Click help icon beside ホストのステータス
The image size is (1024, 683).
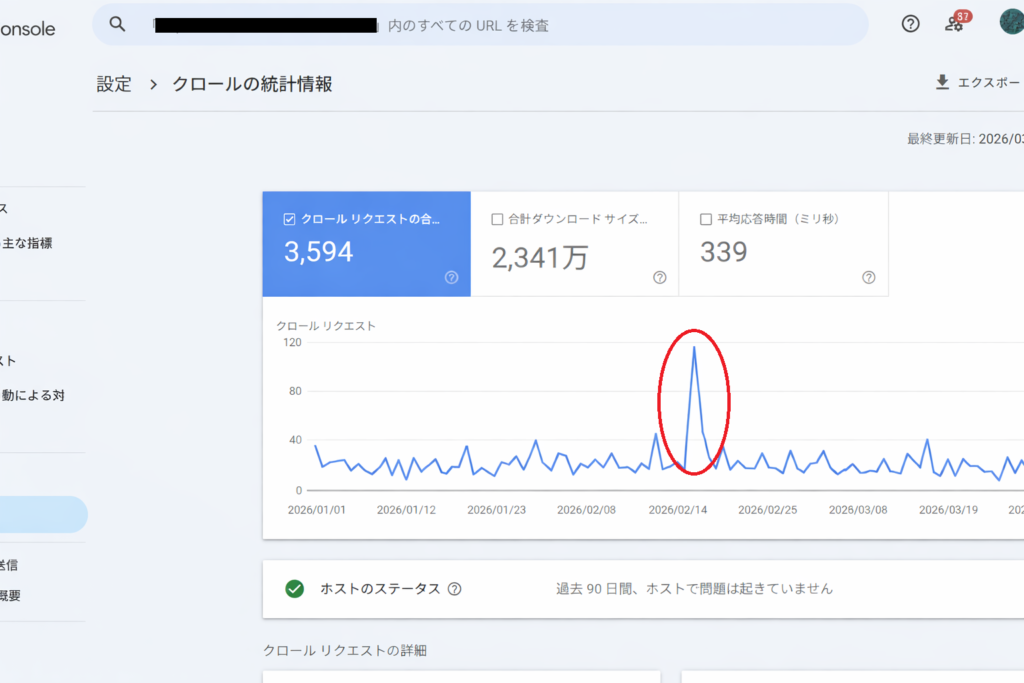455,589
